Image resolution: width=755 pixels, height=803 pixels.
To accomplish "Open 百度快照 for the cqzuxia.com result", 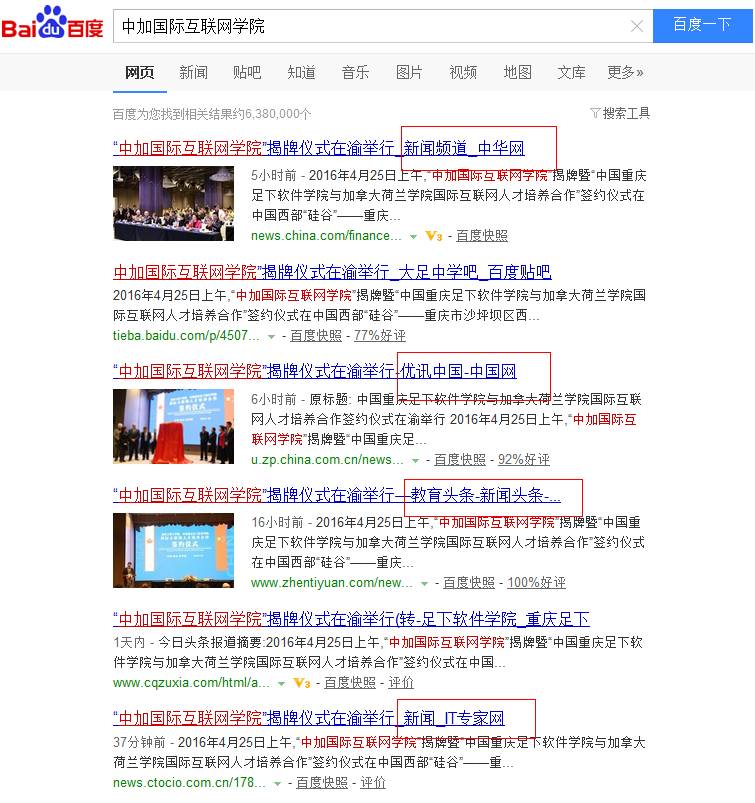I will click(x=350, y=683).
